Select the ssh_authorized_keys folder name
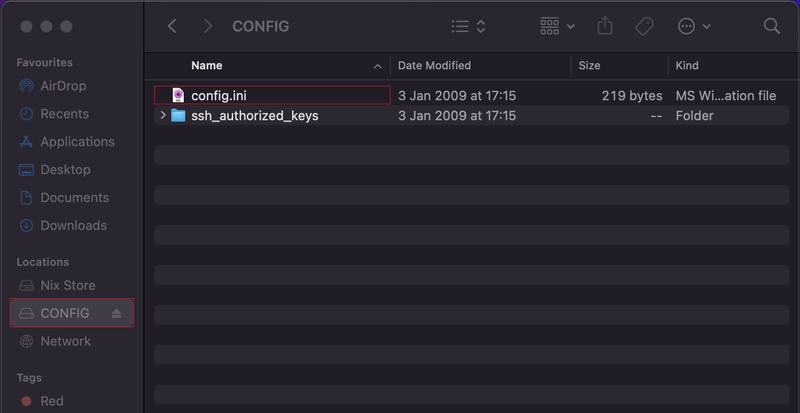The height and width of the screenshot is (413, 800). click(255, 116)
